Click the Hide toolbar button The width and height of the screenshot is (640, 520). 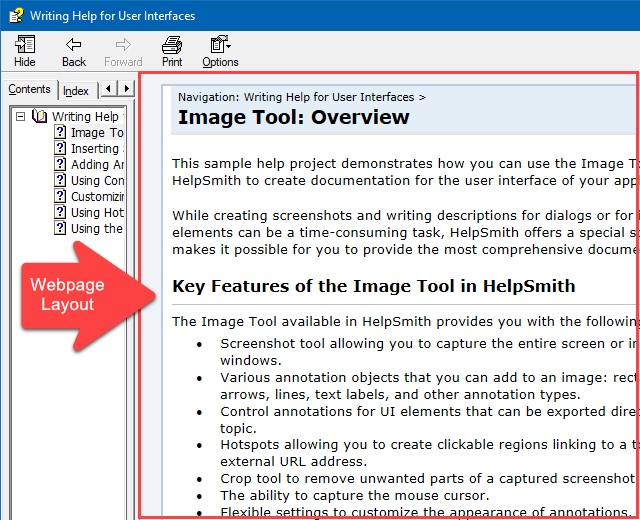pos(24,51)
